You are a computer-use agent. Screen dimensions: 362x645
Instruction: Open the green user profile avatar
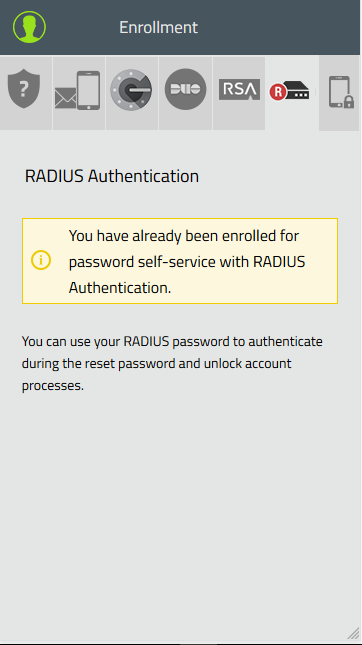coord(29,27)
